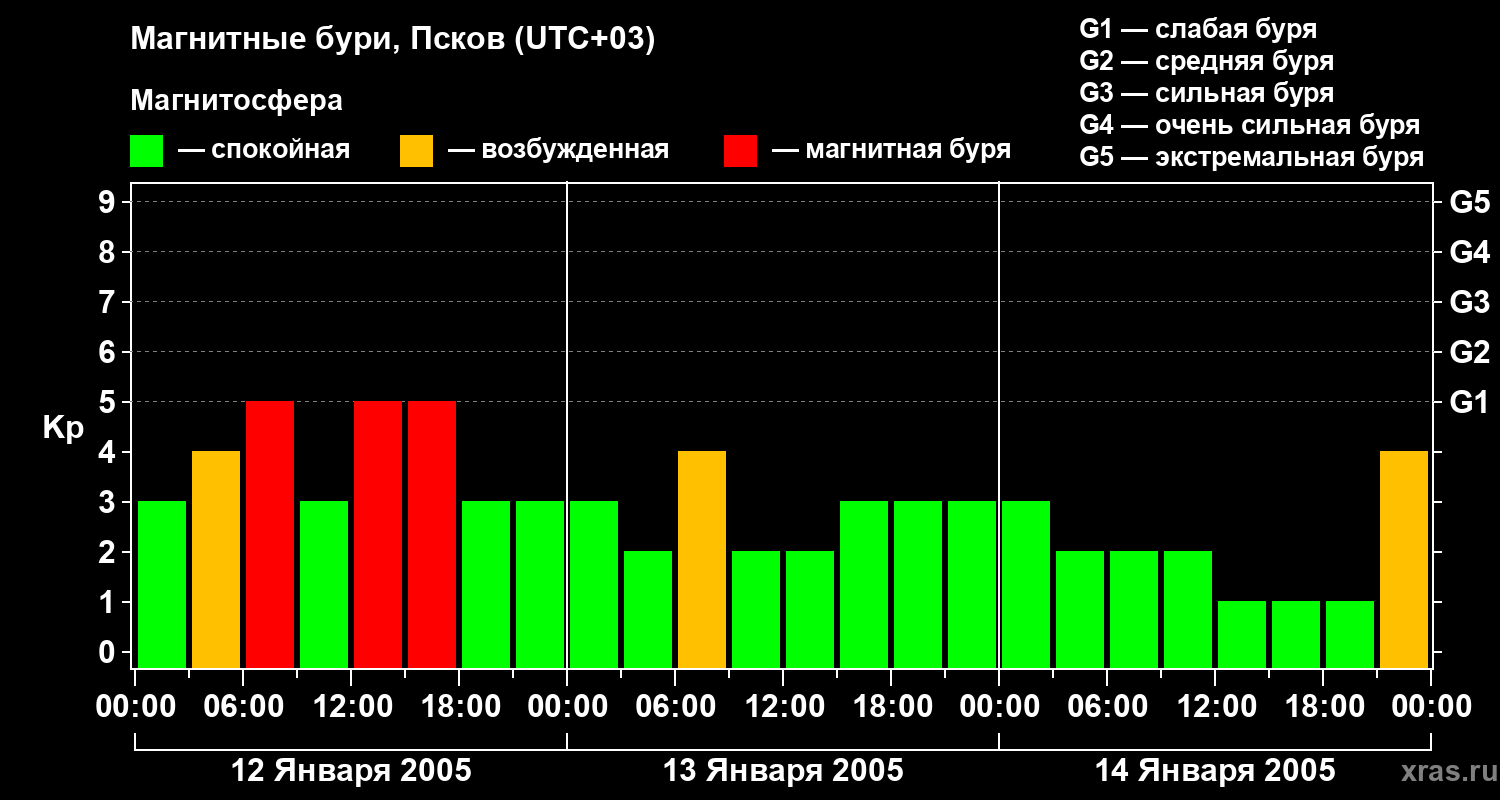Screen dimensions: 1500x800
Task: Click the '— магнитная буря' legend label
Action: [x=892, y=150]
